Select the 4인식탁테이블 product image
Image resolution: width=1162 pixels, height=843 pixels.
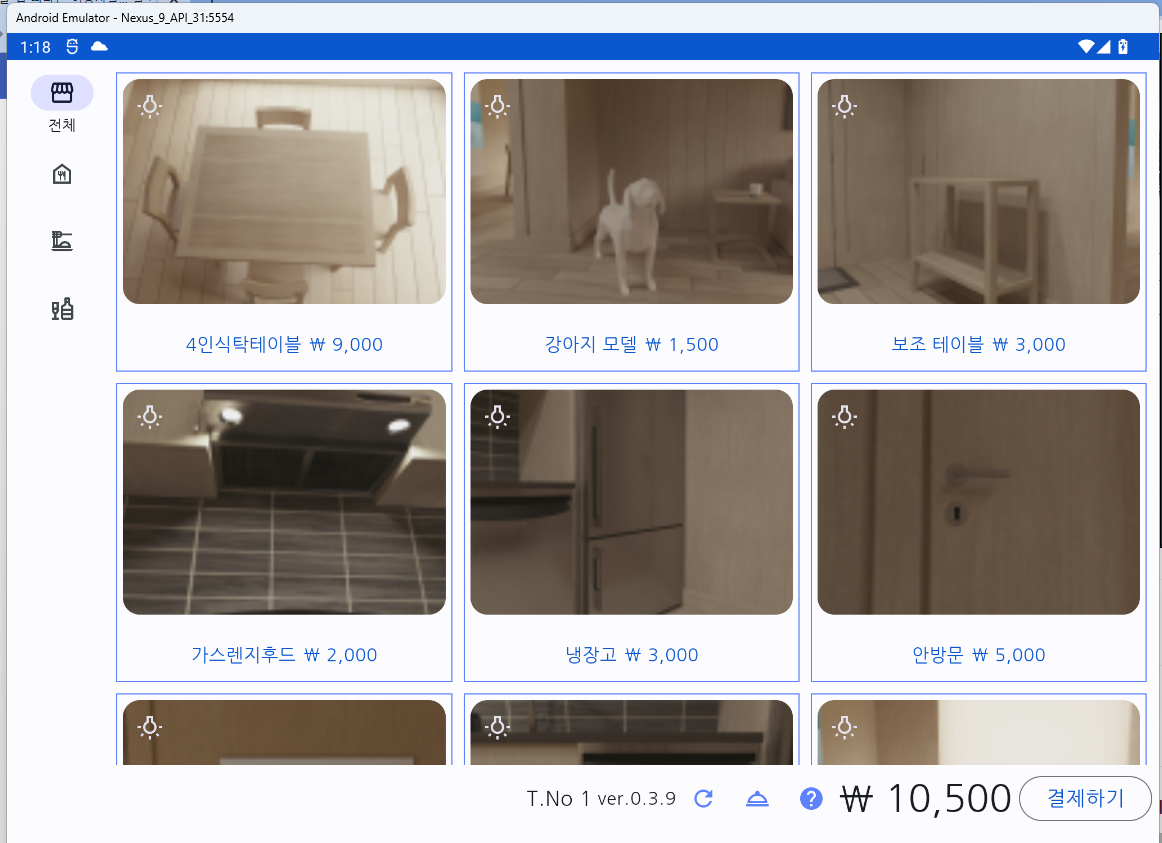click(x=284, y=191)
